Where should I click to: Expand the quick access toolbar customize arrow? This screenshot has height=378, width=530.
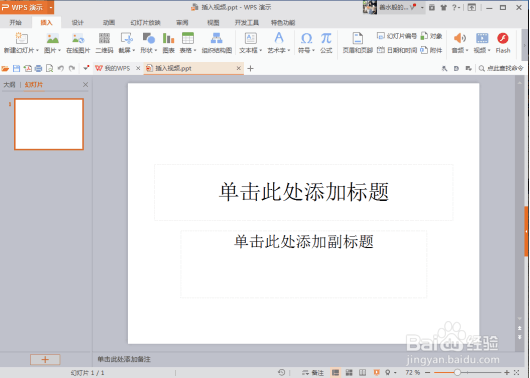click(x=86, y=68)
